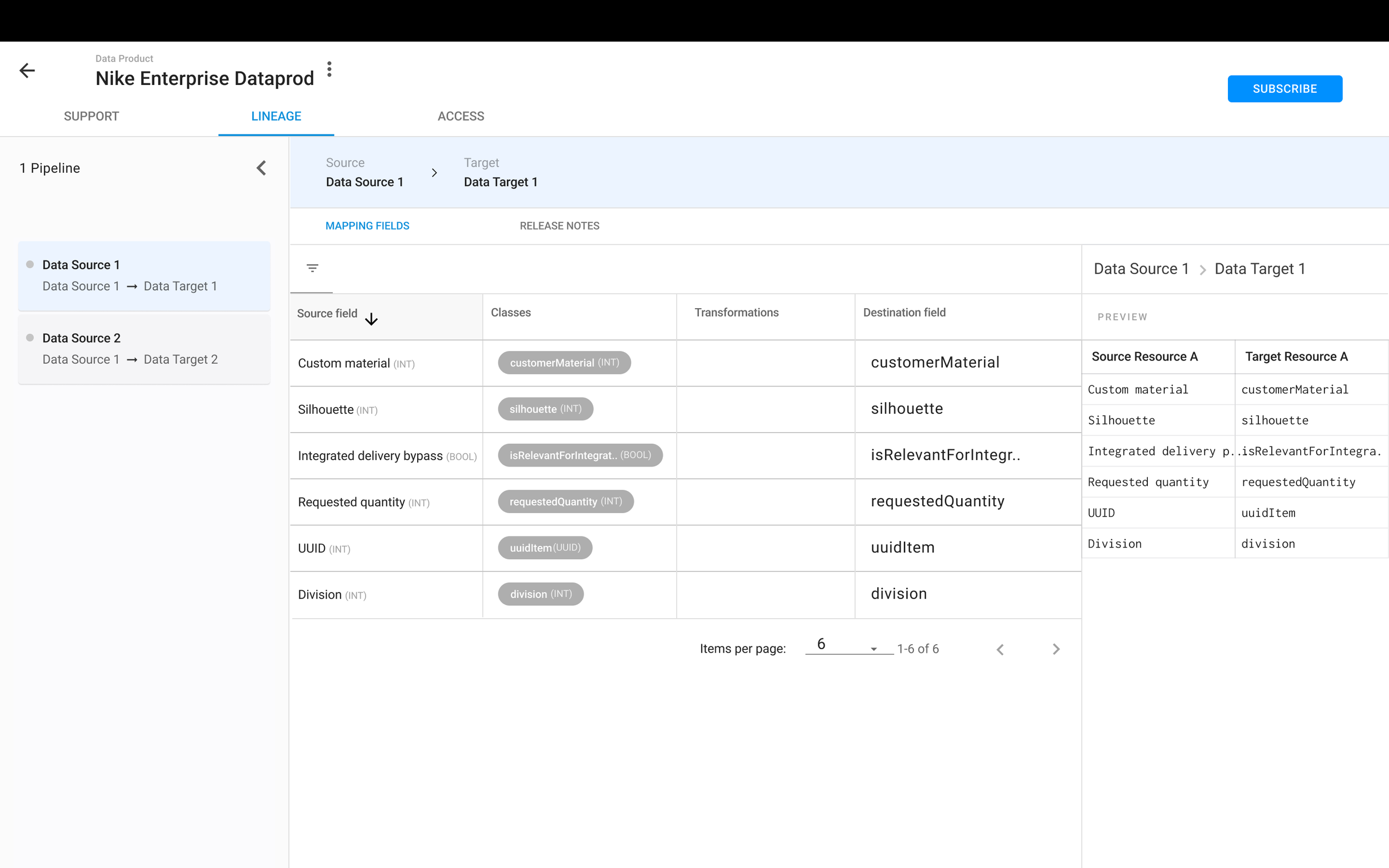Collapse the Pipeline sidebar with the chevron
The width and height of the screenshot is (1389, 868).
click(x=261, y=168)
